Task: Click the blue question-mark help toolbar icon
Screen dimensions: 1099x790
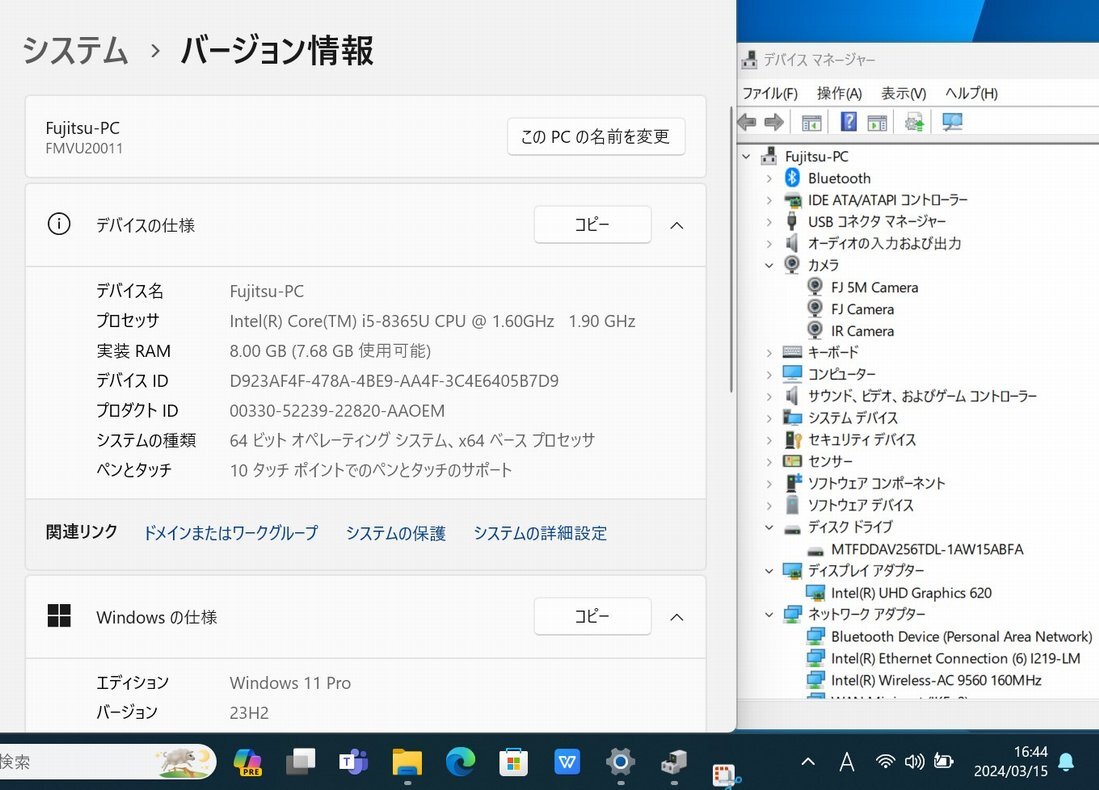Action: pos(848,122)
